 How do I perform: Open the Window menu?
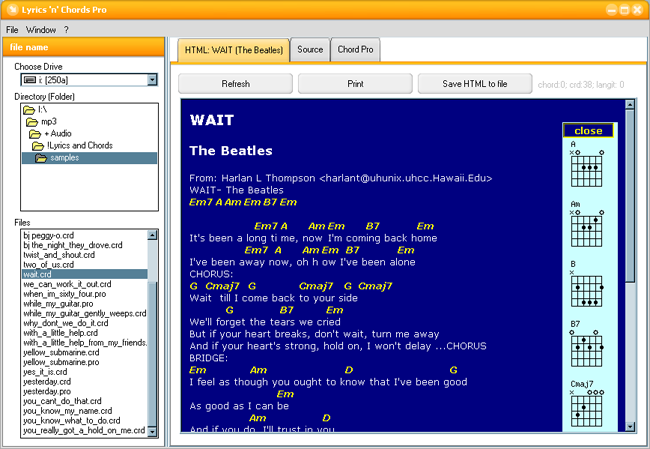(x=41, y=30)
